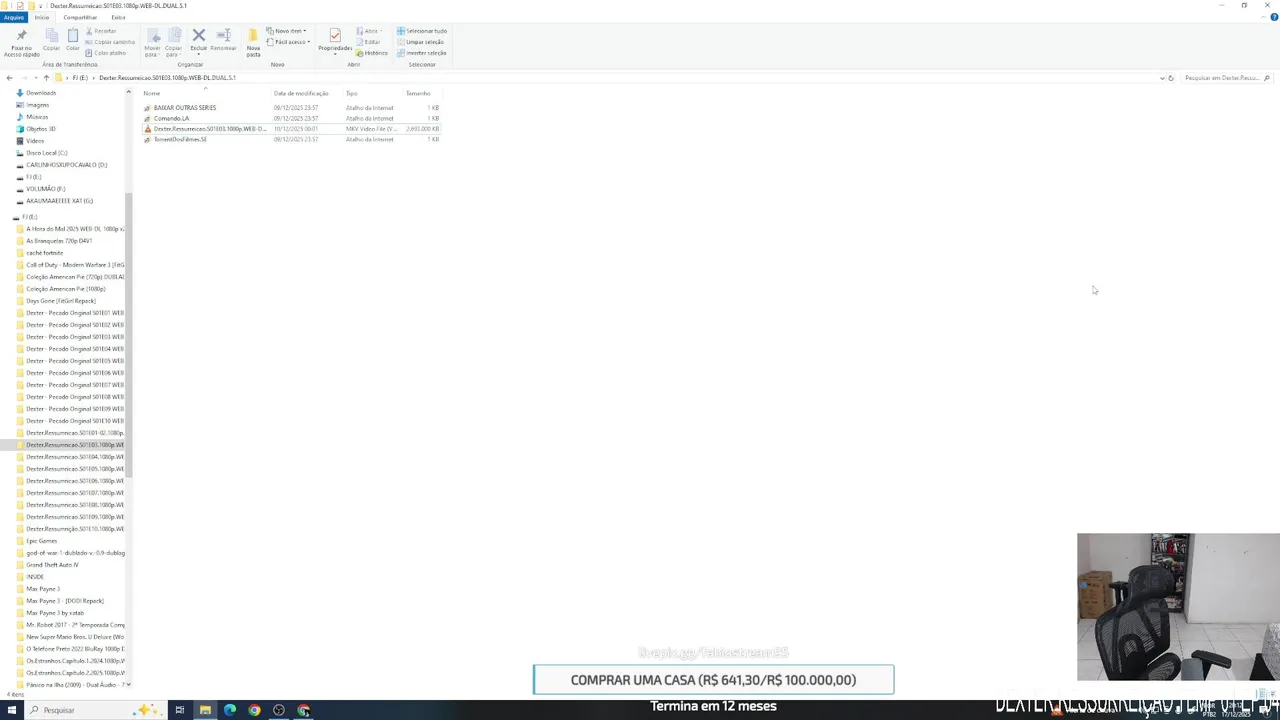
Task: Open Objetos 3D in the navigation pane
Action: (x=40, y=129)
